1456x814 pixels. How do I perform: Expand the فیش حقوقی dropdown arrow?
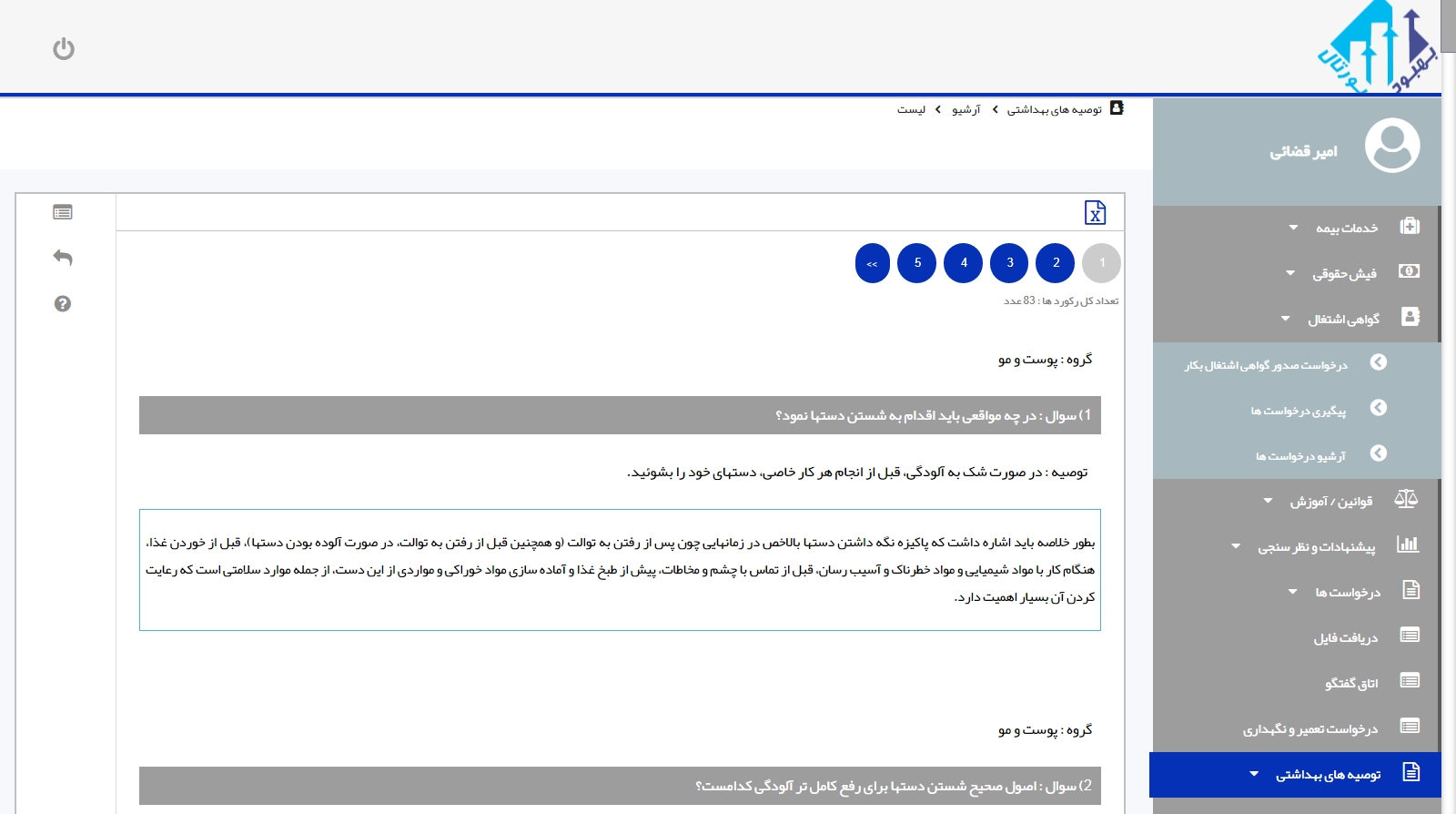(1289, 273)
